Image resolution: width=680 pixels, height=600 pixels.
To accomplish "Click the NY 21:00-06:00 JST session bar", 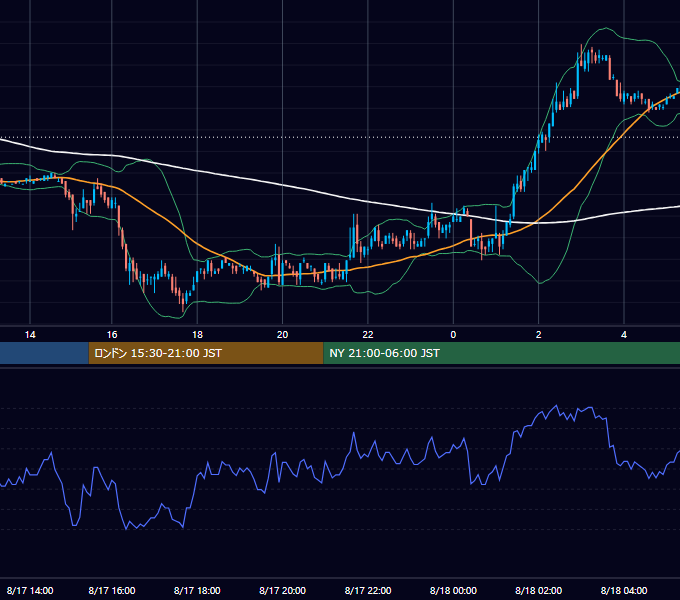I will pos(501,353).
